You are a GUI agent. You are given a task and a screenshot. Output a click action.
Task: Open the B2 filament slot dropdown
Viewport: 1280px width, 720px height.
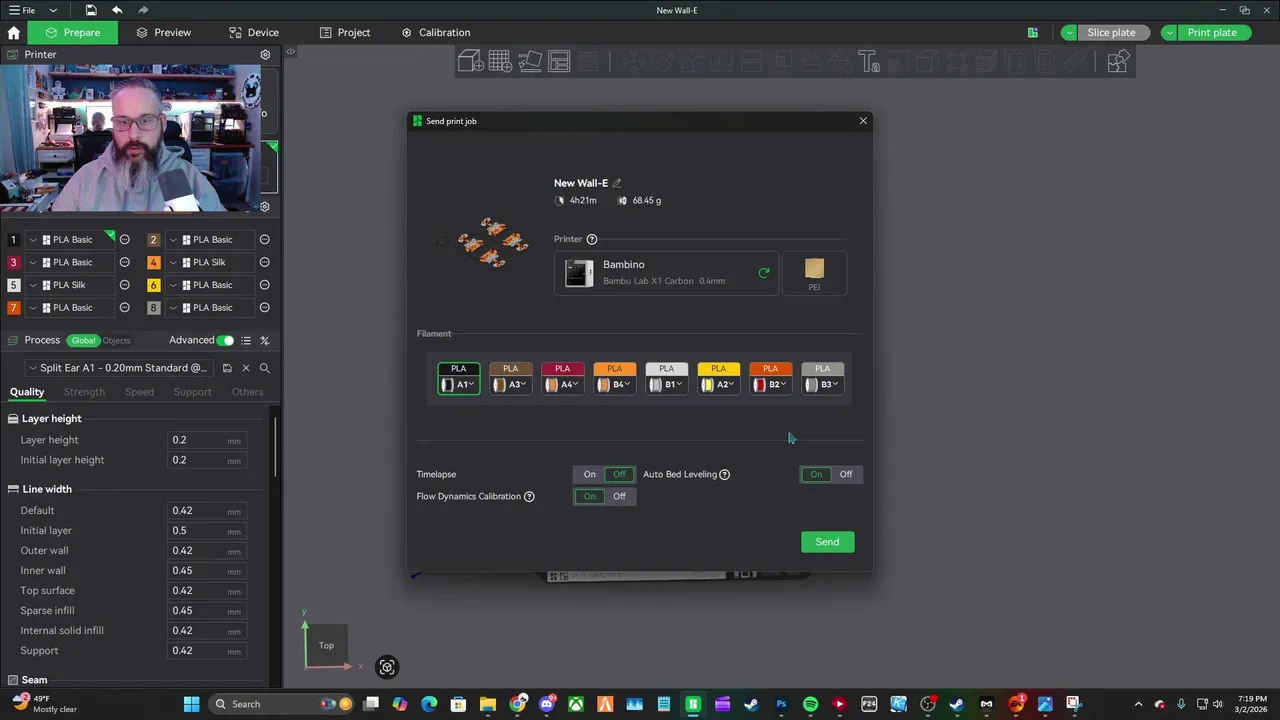point(771,385)
